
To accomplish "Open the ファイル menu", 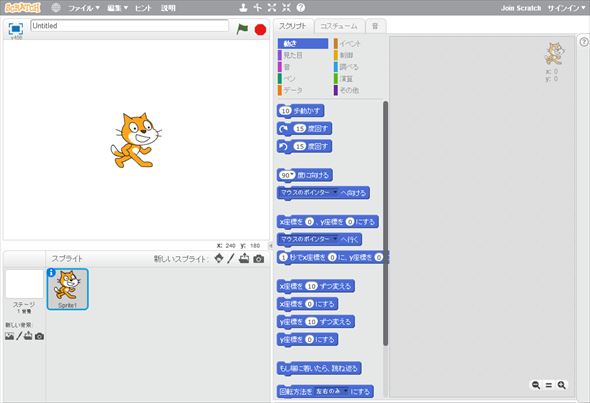I will pos(84,8).
